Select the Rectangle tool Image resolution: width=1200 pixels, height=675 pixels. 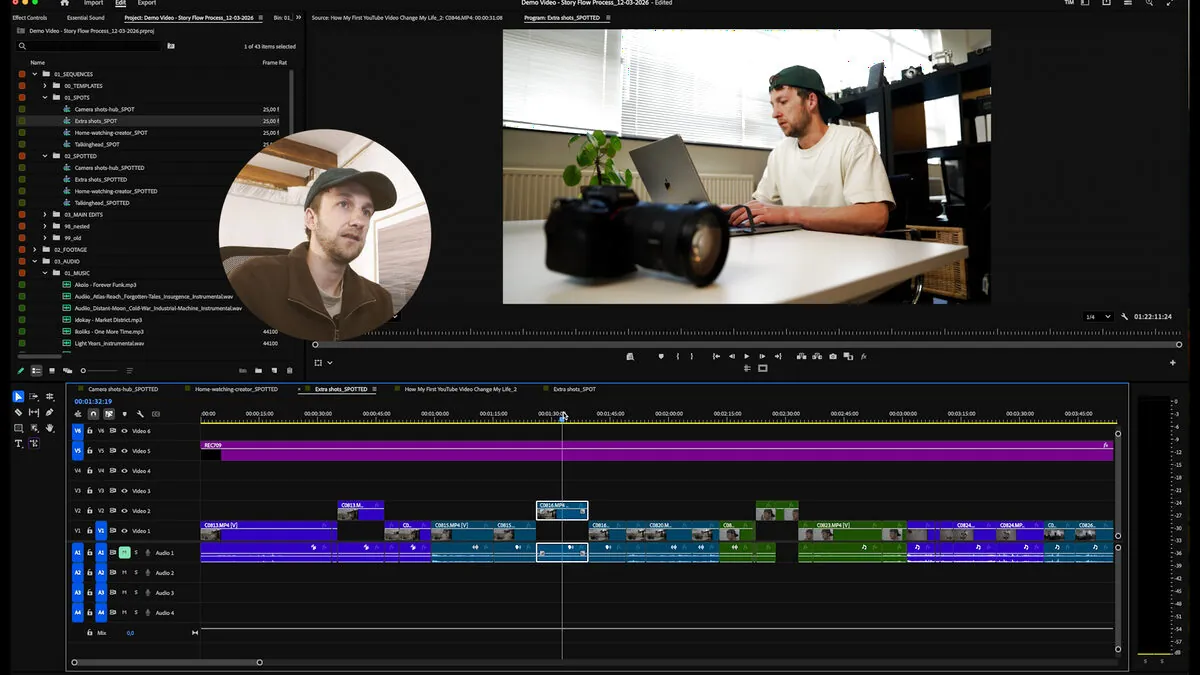[18, 428]
